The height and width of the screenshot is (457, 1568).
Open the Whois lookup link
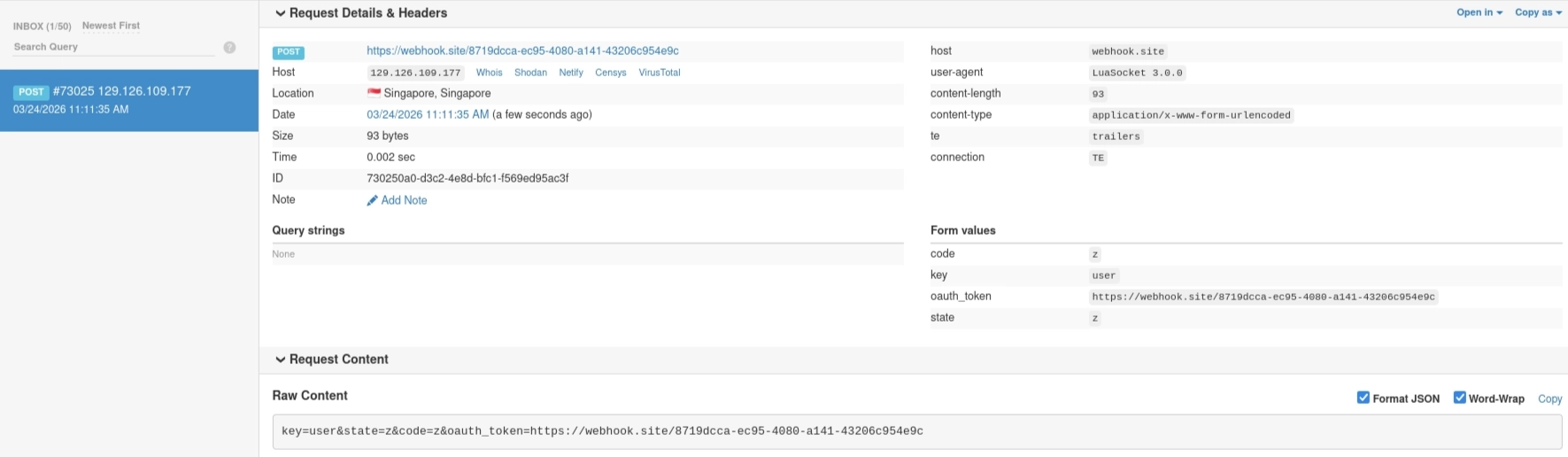point(489,73)
